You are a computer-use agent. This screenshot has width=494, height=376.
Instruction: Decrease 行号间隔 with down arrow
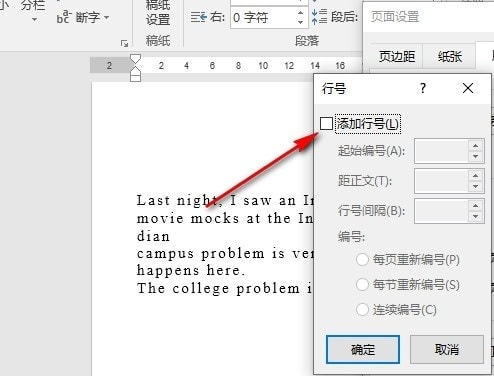(476, 216)
